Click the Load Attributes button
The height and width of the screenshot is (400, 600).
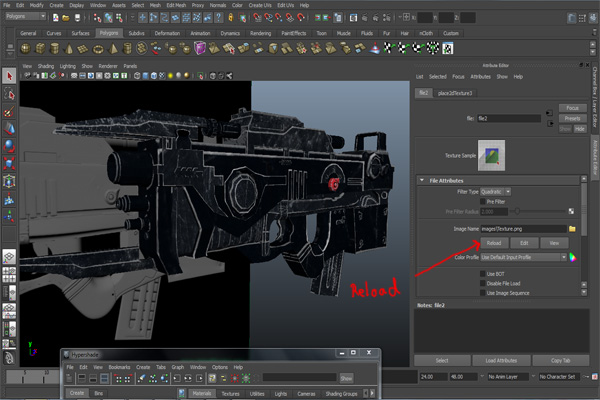pyautogui.click(x=501, y=361)
